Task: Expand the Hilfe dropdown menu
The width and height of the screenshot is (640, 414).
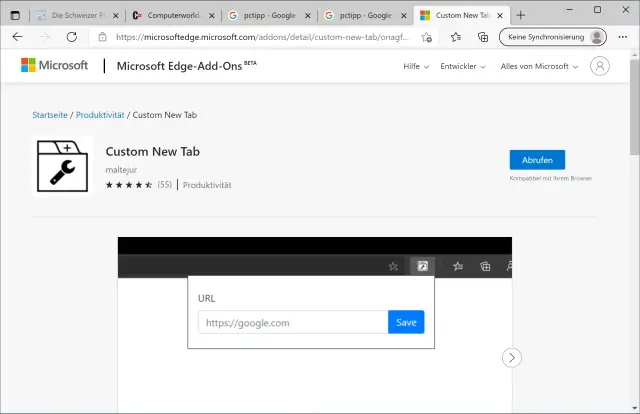Action: point(416,67)
